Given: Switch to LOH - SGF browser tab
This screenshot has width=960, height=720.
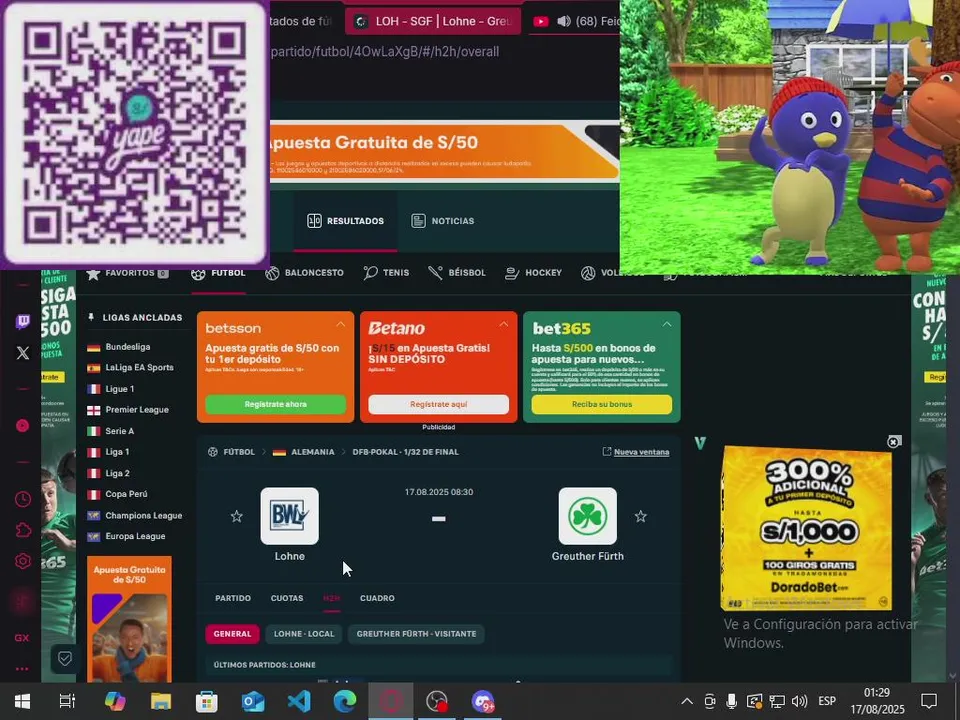Looking at the screenshot, I should tap(433, 21).
